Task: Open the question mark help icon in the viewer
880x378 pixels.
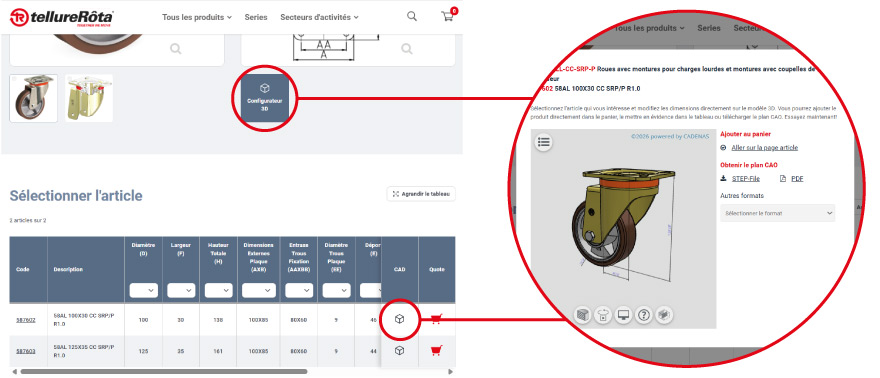Action: point(644,315)
